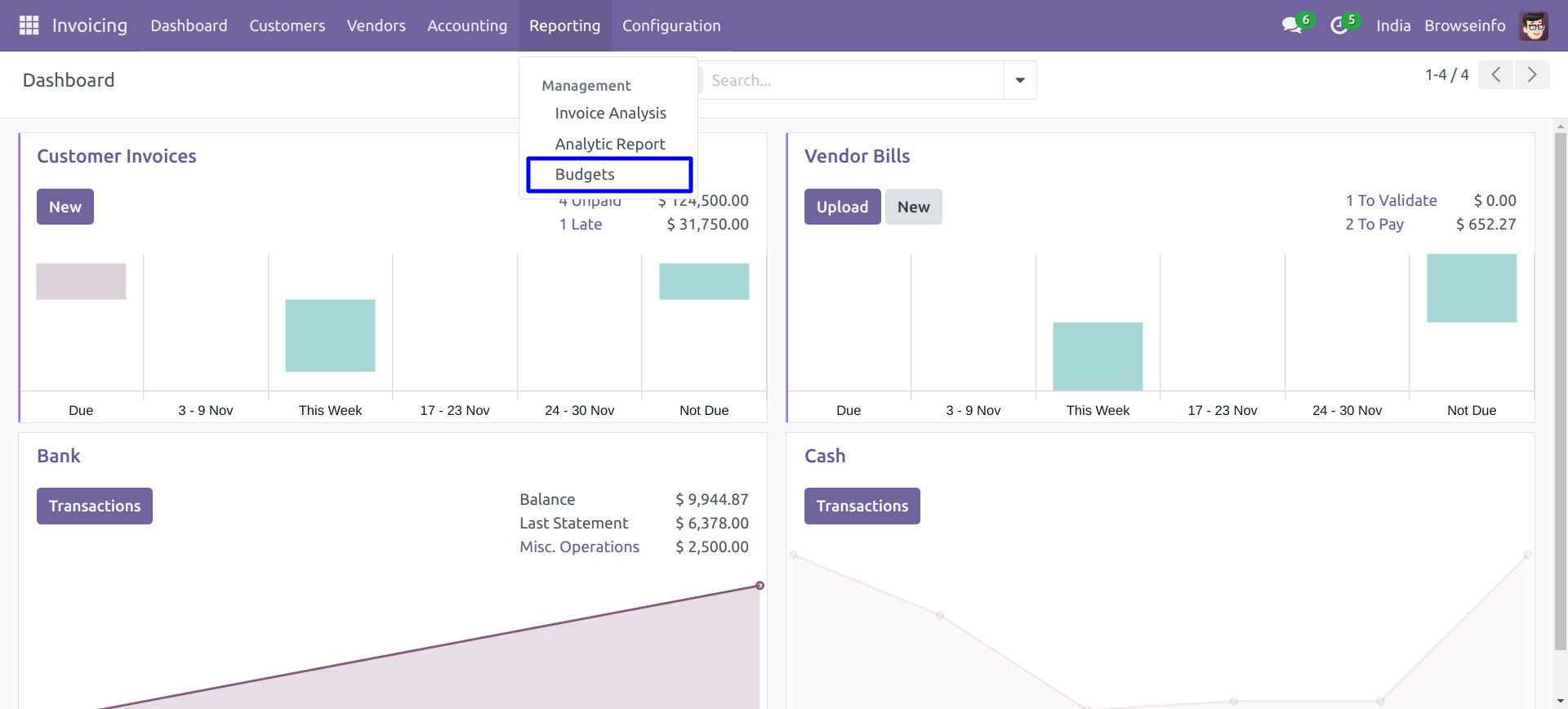Open Bank Transactions button
This screenshot has height=709, width=1568.
(95, 506)
